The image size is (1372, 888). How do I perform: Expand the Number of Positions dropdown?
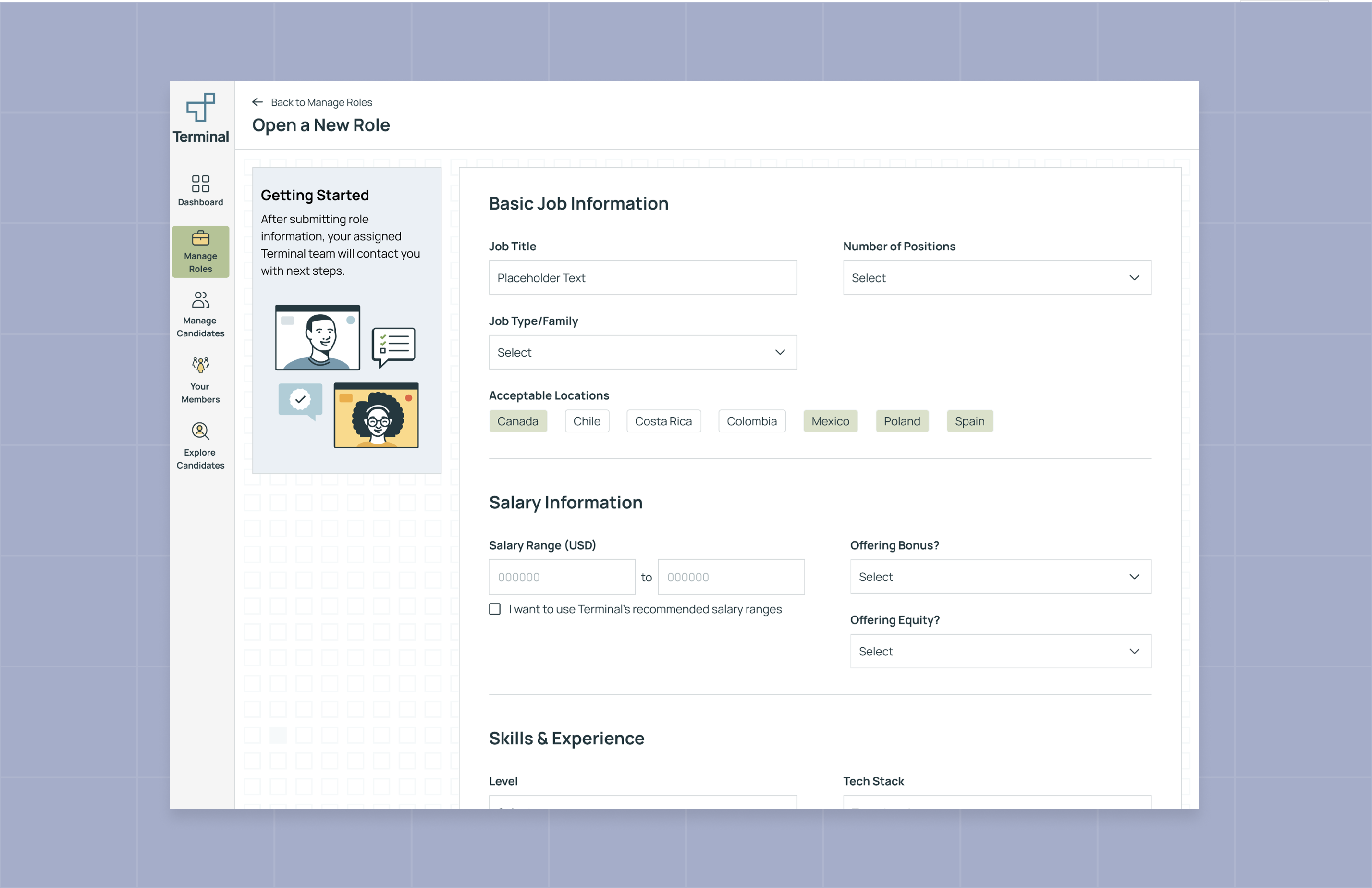point(997,278)
